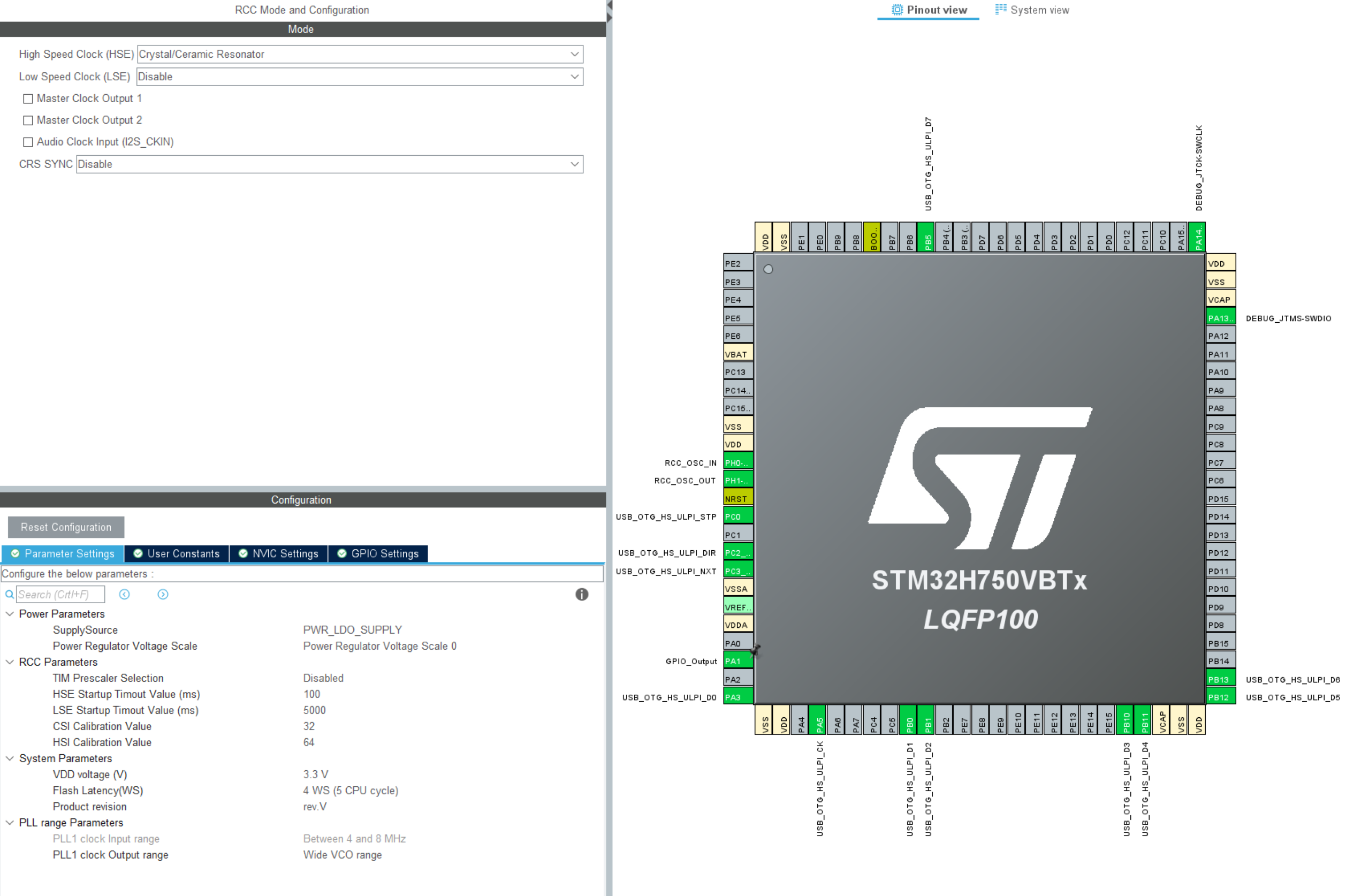Image resolution: width=1346 pixels, height=896 pixels.
Task: Click TIM Prescaler Selection Disabled value
Action: click(323, 678)
